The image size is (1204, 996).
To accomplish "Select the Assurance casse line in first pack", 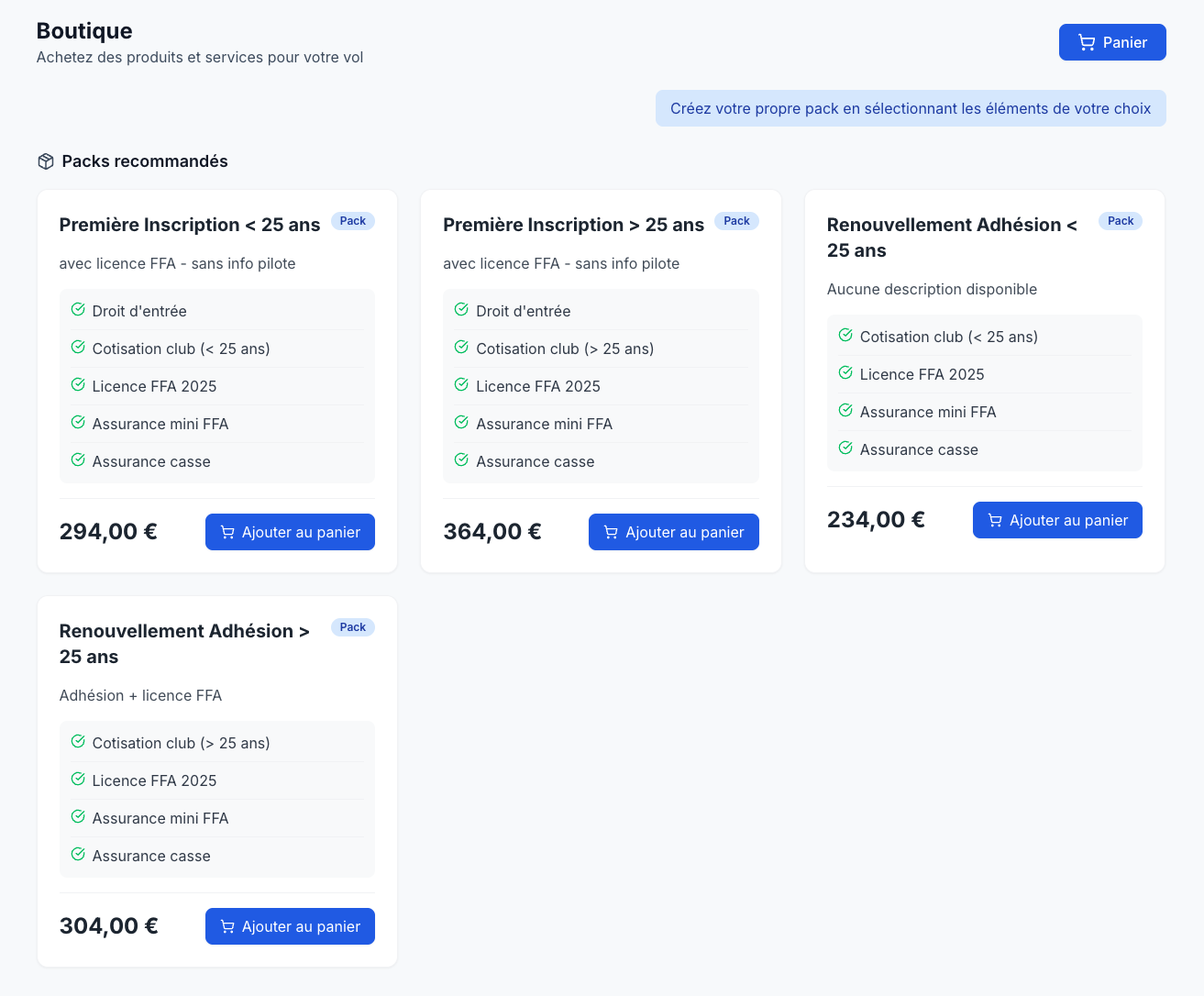I will click(150, 460).
